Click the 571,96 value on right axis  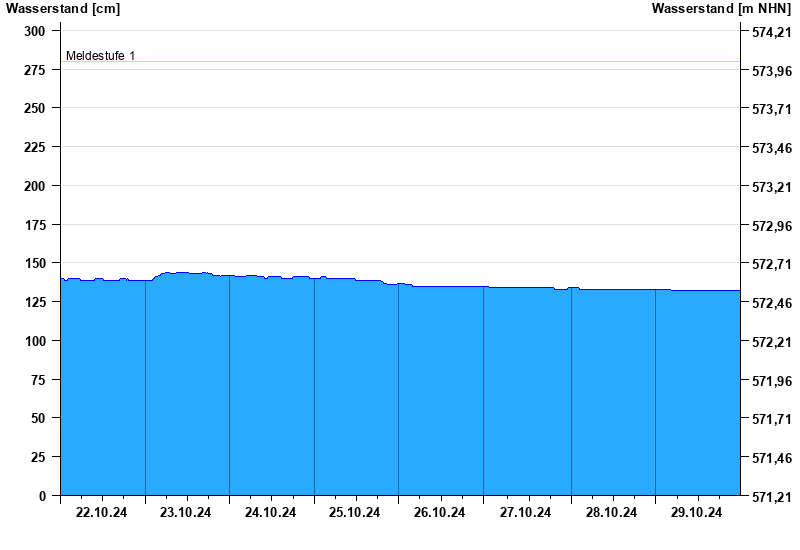772,381
